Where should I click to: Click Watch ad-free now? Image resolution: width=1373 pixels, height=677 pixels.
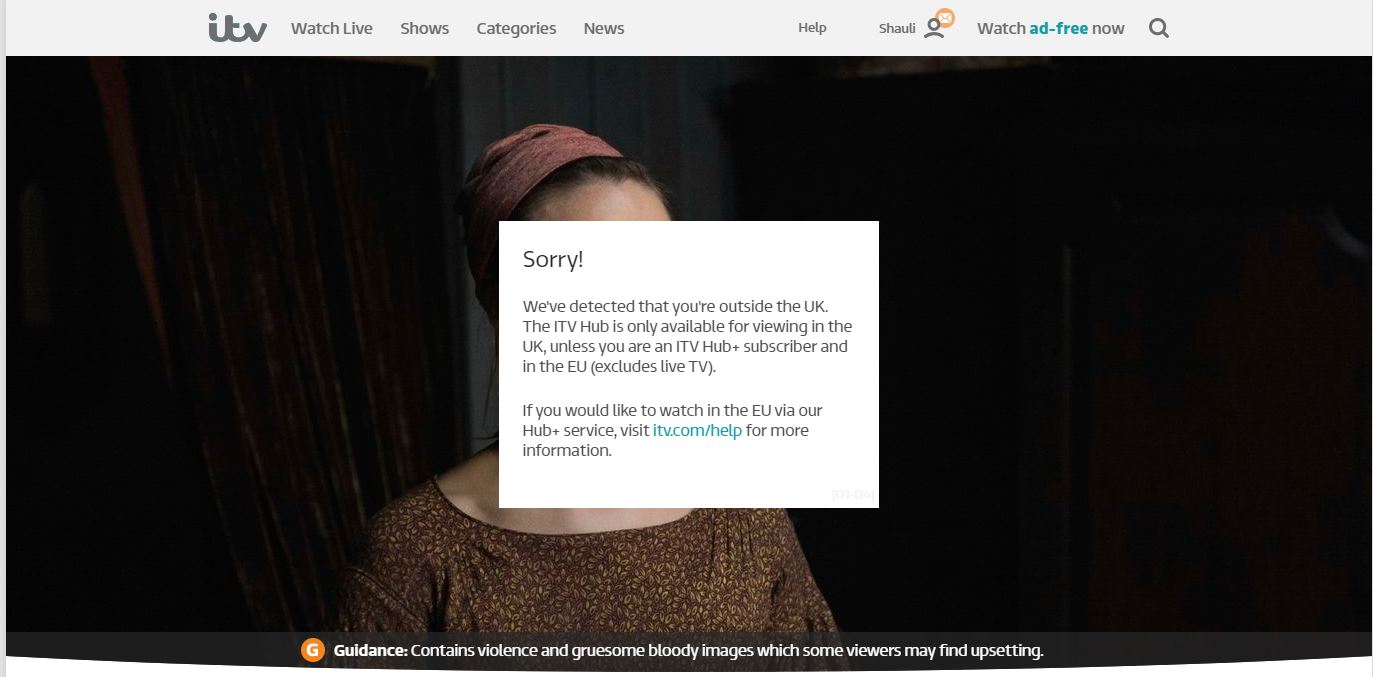[1051, 28]
